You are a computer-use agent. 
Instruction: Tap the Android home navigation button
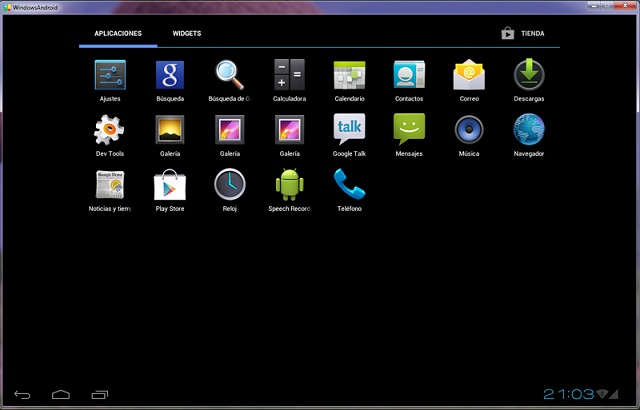coord(61,394)
